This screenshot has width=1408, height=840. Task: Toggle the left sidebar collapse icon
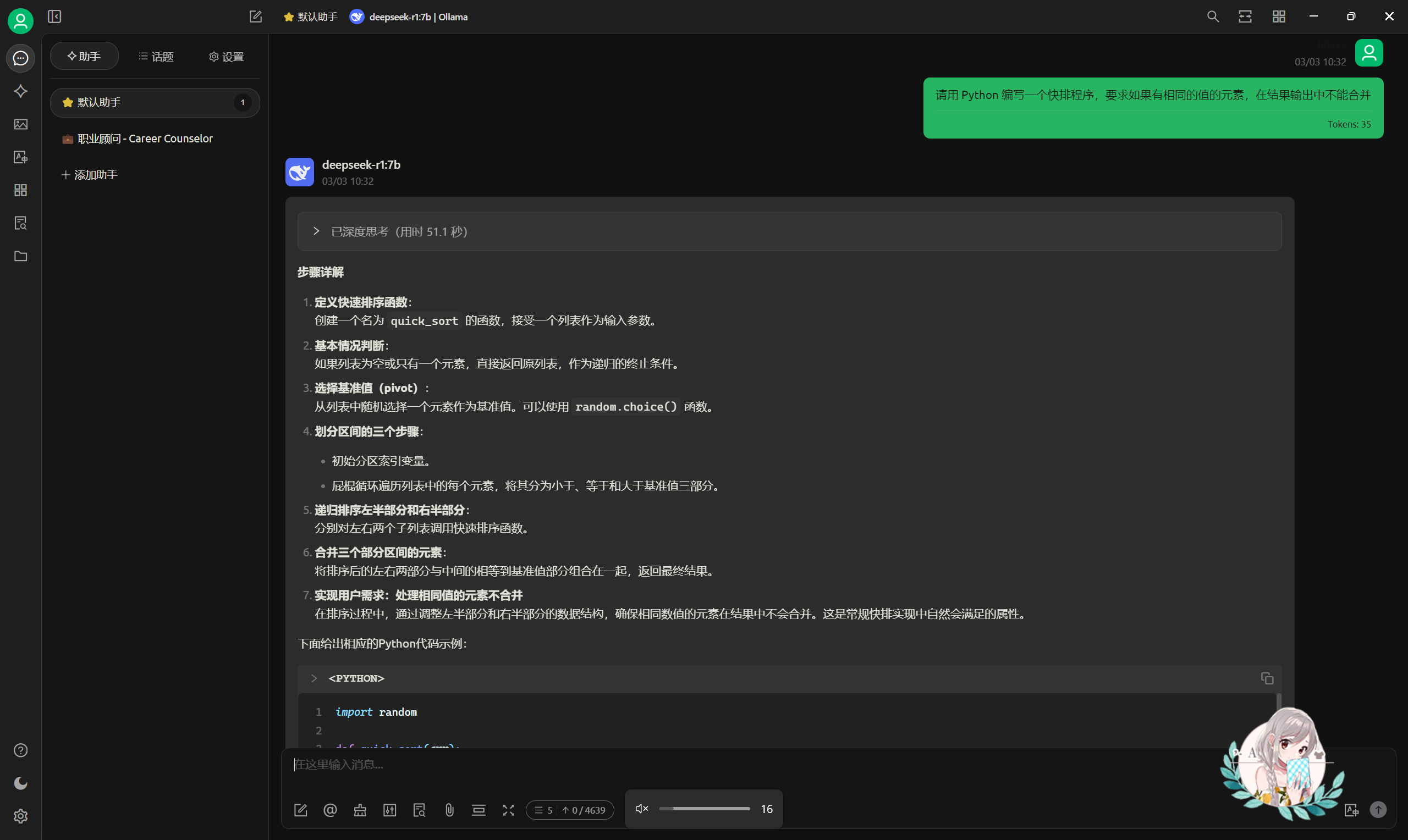point(54,16)
